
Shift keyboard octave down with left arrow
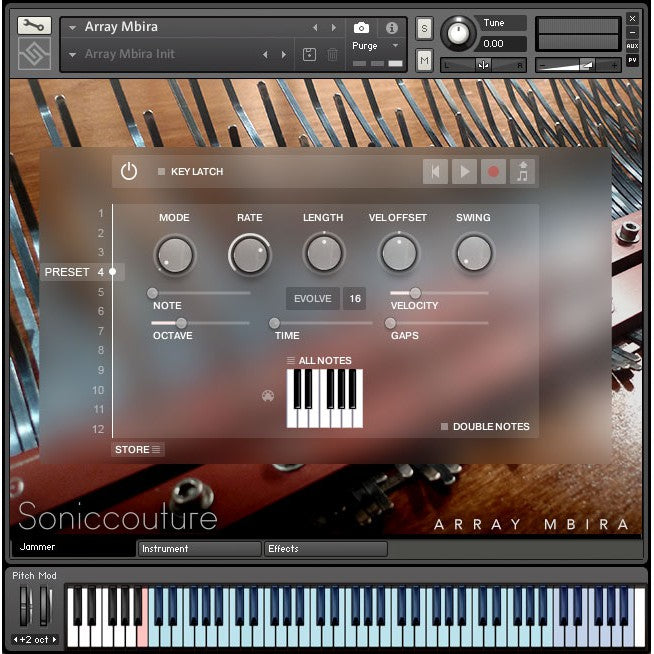tap(15, 639)
